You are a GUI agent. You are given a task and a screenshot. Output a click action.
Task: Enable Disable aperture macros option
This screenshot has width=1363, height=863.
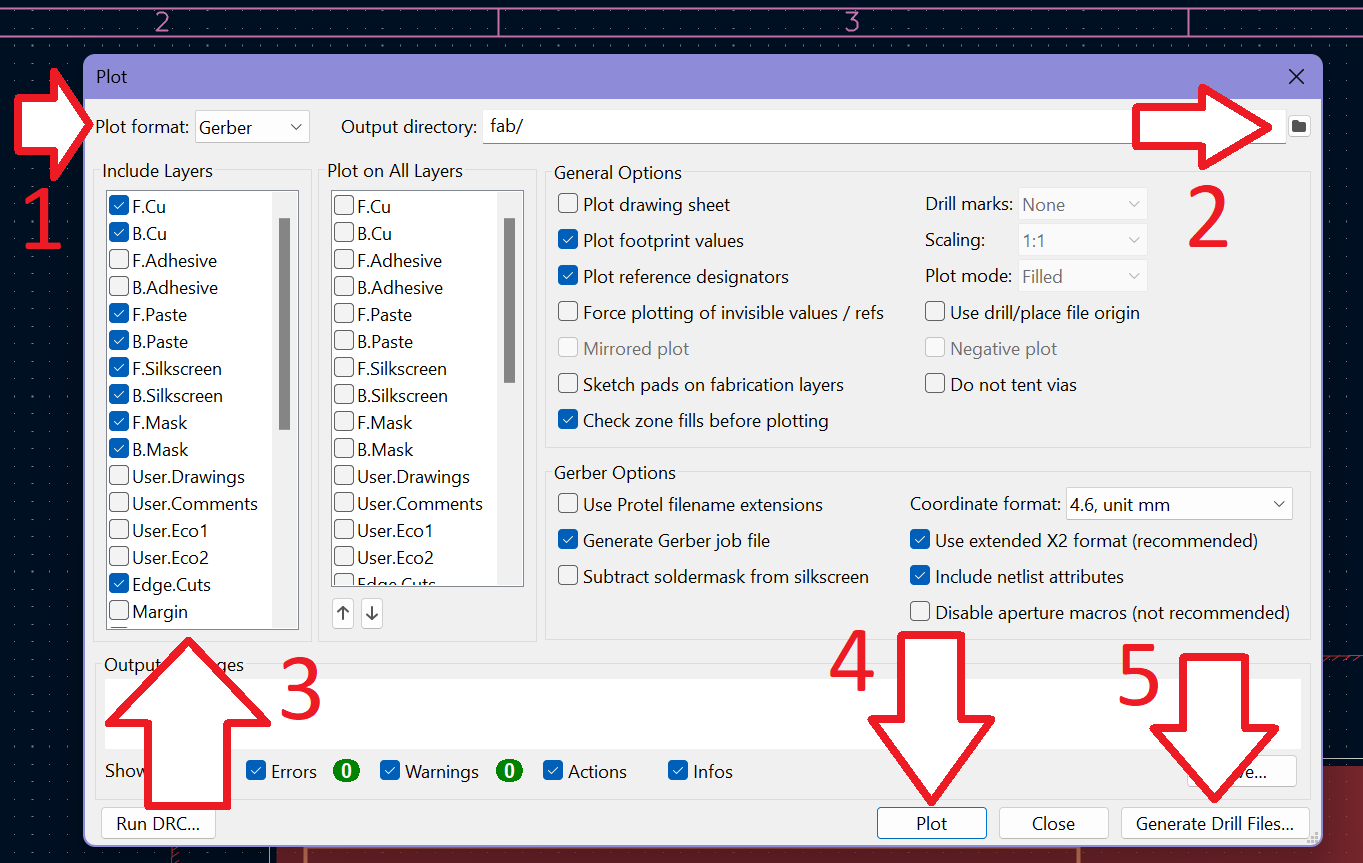click(920, 612)
